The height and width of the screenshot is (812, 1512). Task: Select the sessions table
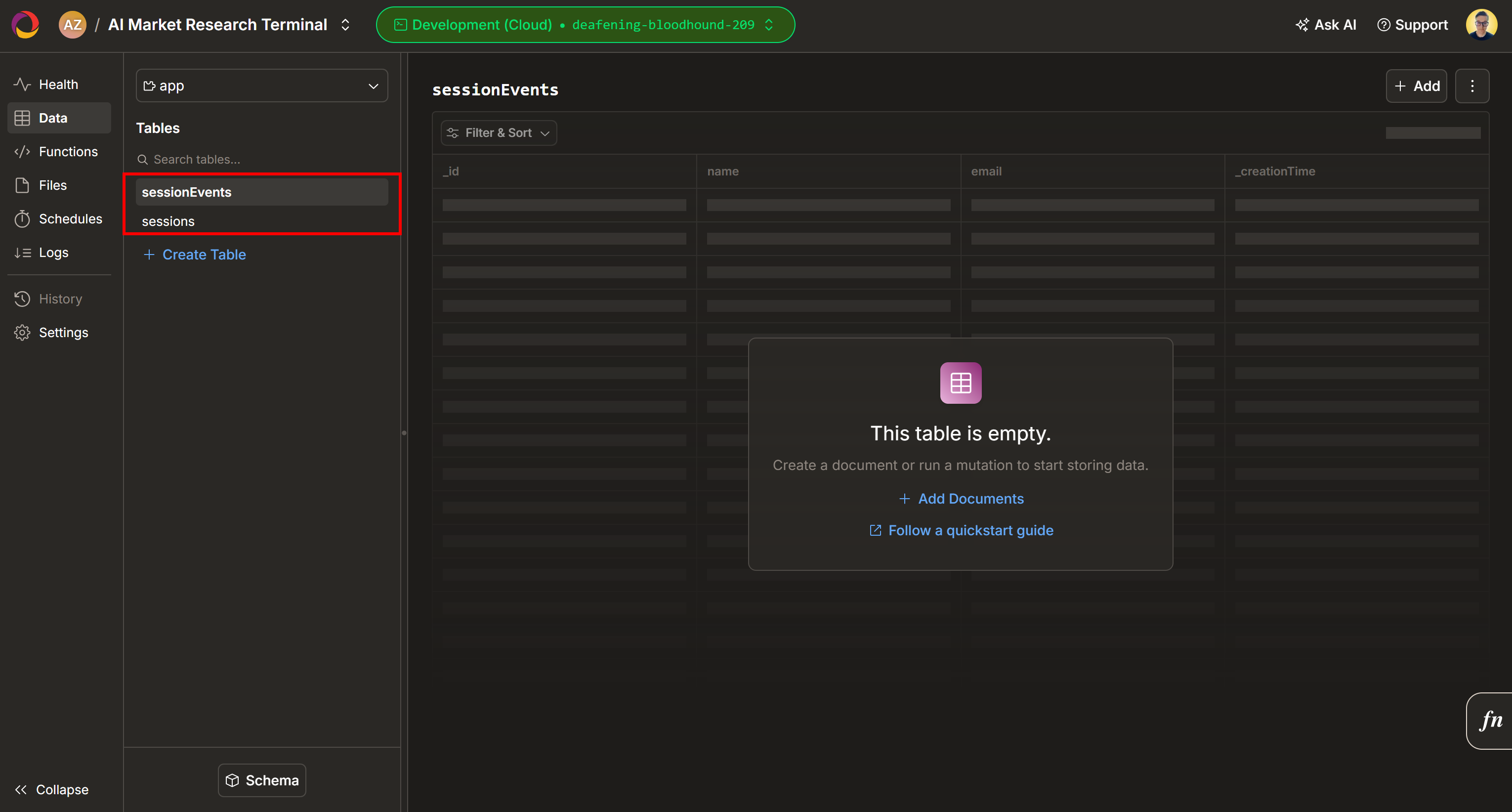(168, 221)
